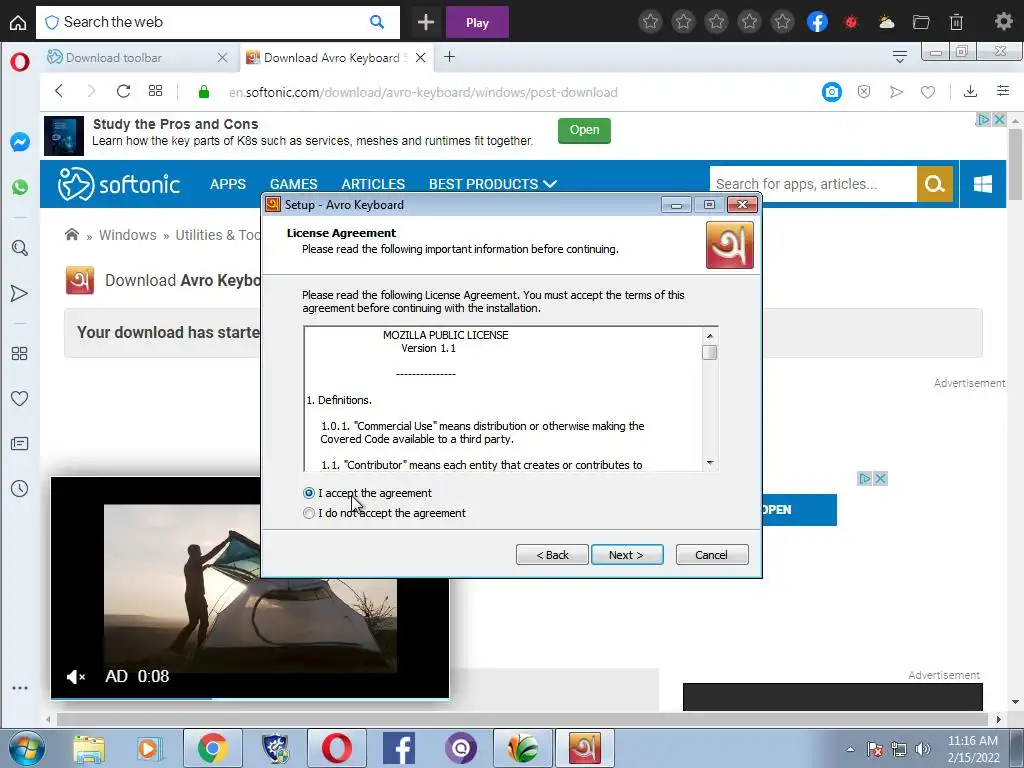1024x768 pixels.
Task: Click the purple Play button
Action: 477,22
